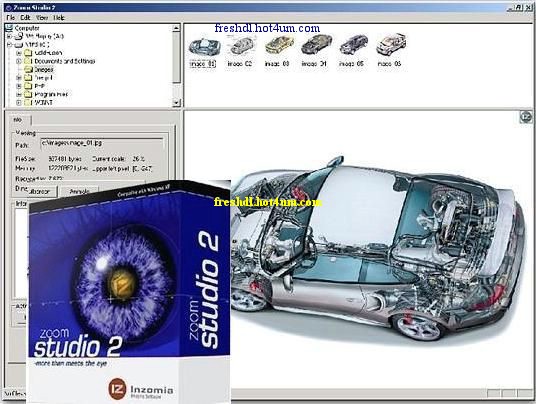Click the Inzomia IZ logo in viewer corner
Screen dimensions: 536x404
pos(526,117)
